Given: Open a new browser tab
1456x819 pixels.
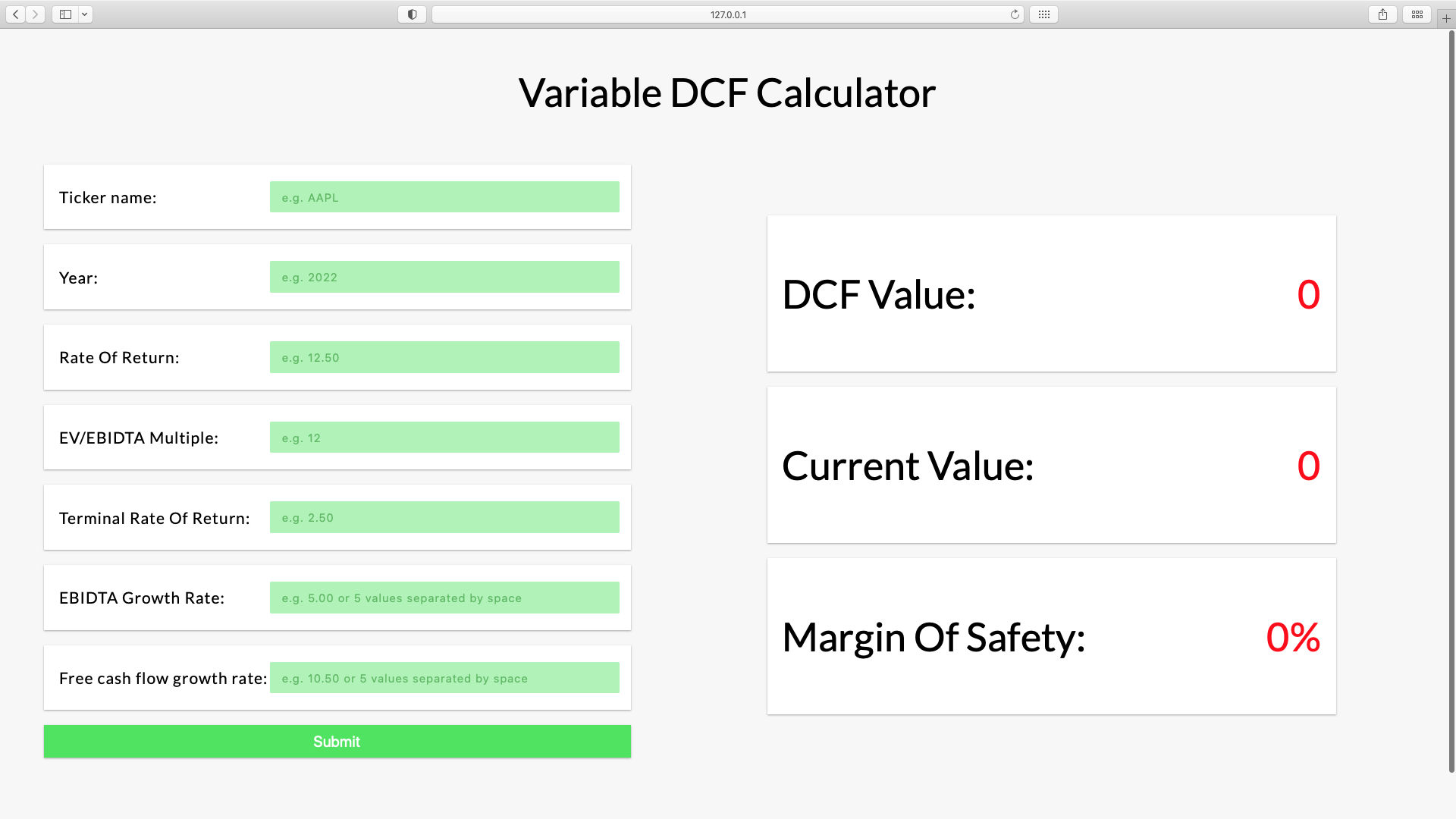Looking at the screenshot, I should (x=1446, y=17).
